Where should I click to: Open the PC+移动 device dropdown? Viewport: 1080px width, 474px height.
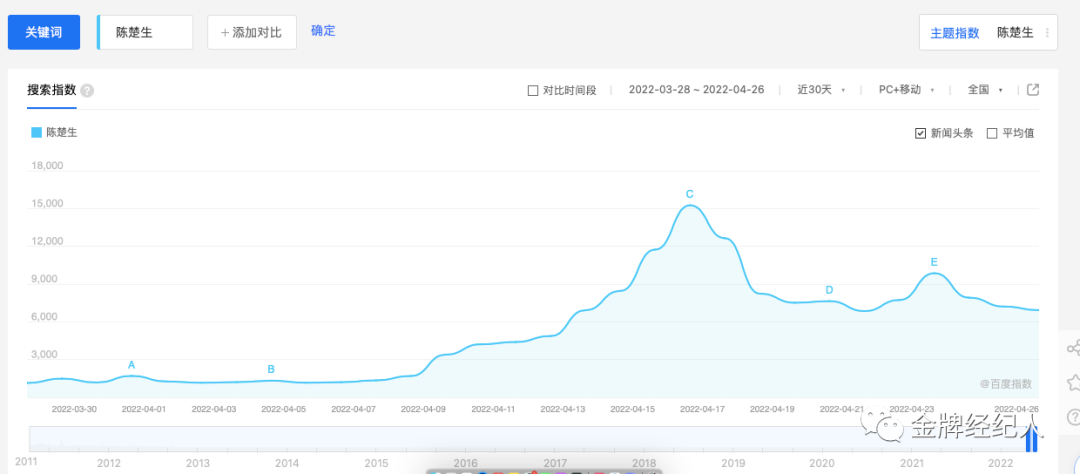(x=906, y=90)
